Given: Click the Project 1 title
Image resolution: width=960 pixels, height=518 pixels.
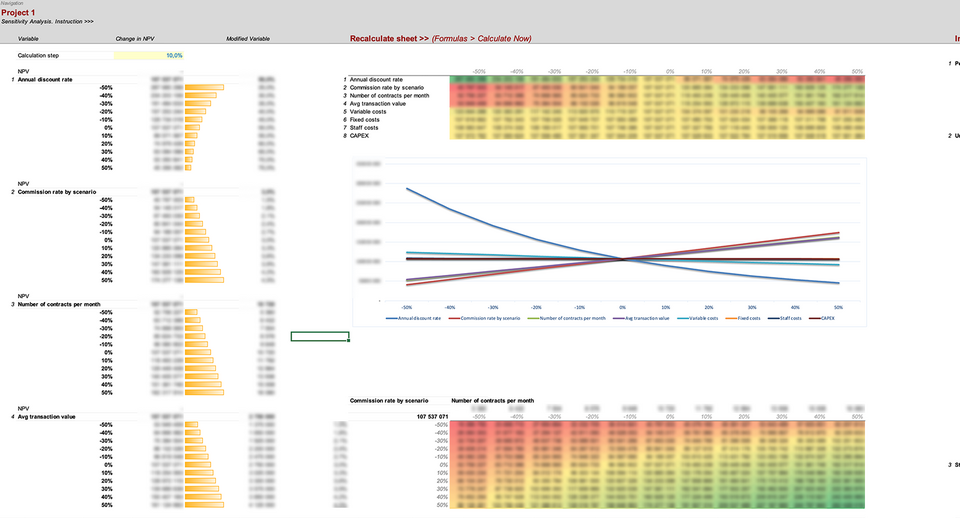Looking at the screenshot, I should pyautogui.click(x=18, y=12).
